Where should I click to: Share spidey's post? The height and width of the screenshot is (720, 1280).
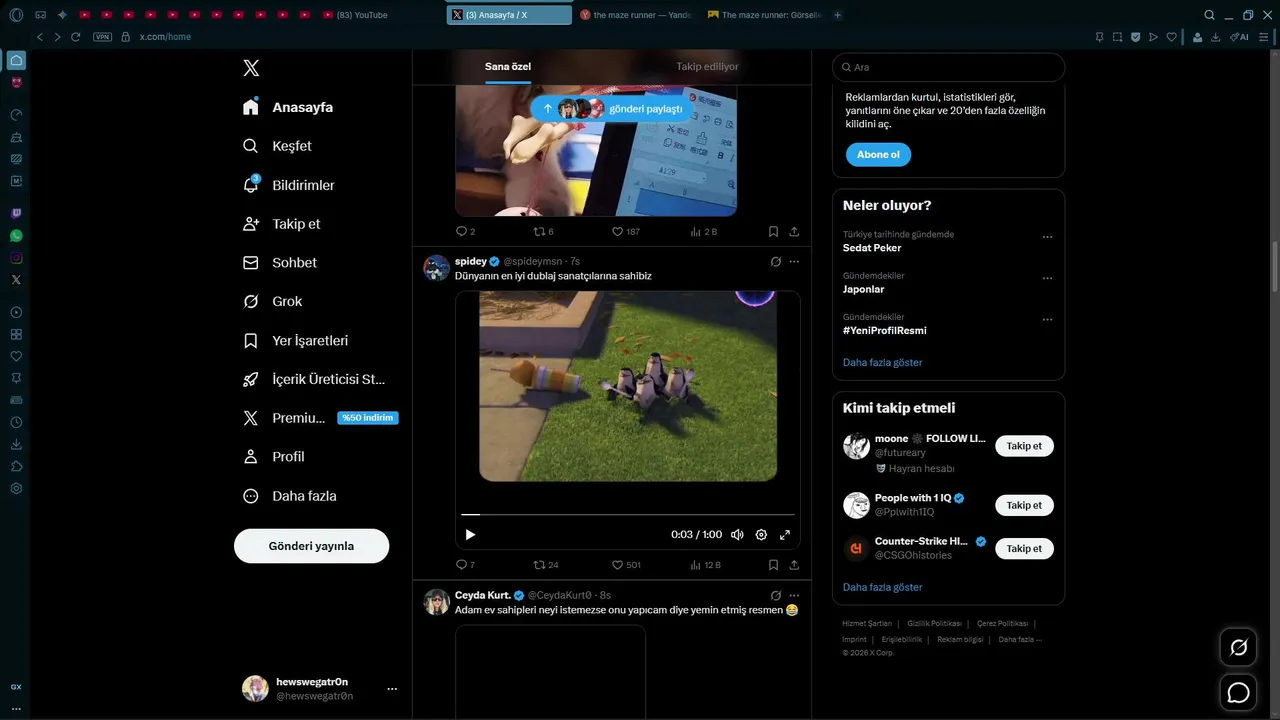pos(794,565)
